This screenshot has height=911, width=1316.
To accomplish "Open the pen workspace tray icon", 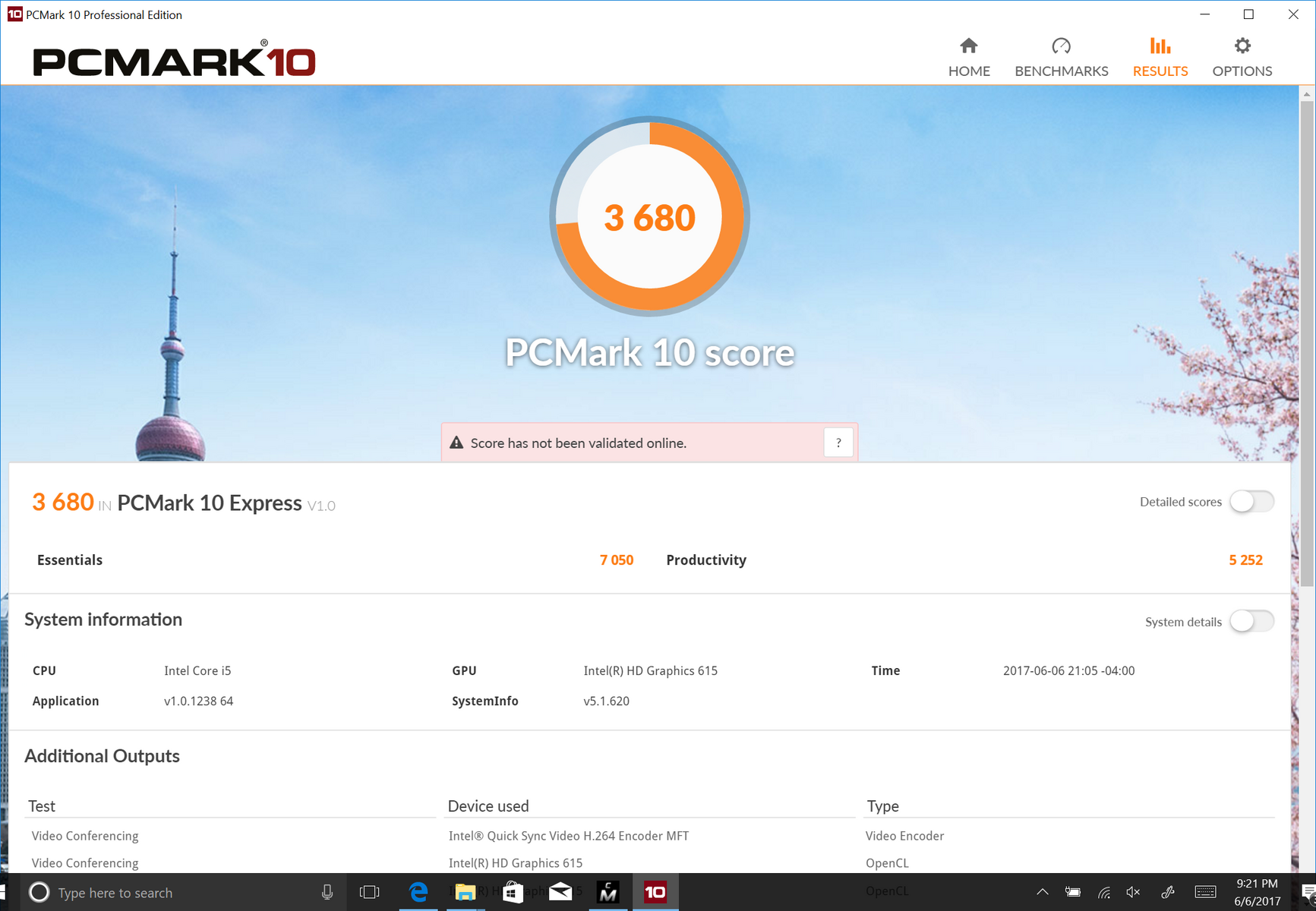I will 1168,893.
